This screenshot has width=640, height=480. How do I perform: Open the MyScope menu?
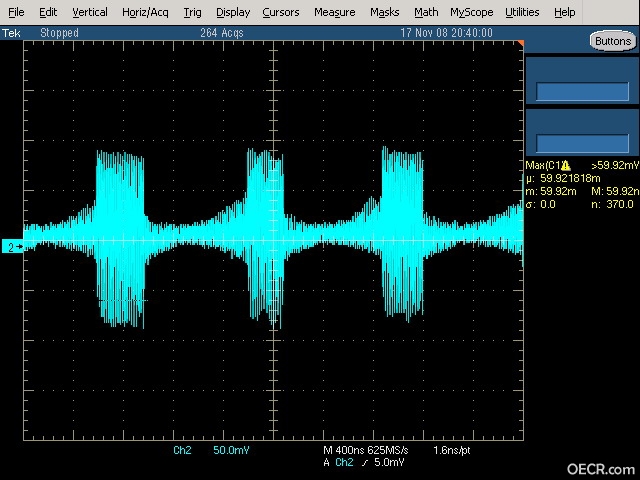[472, 12]
